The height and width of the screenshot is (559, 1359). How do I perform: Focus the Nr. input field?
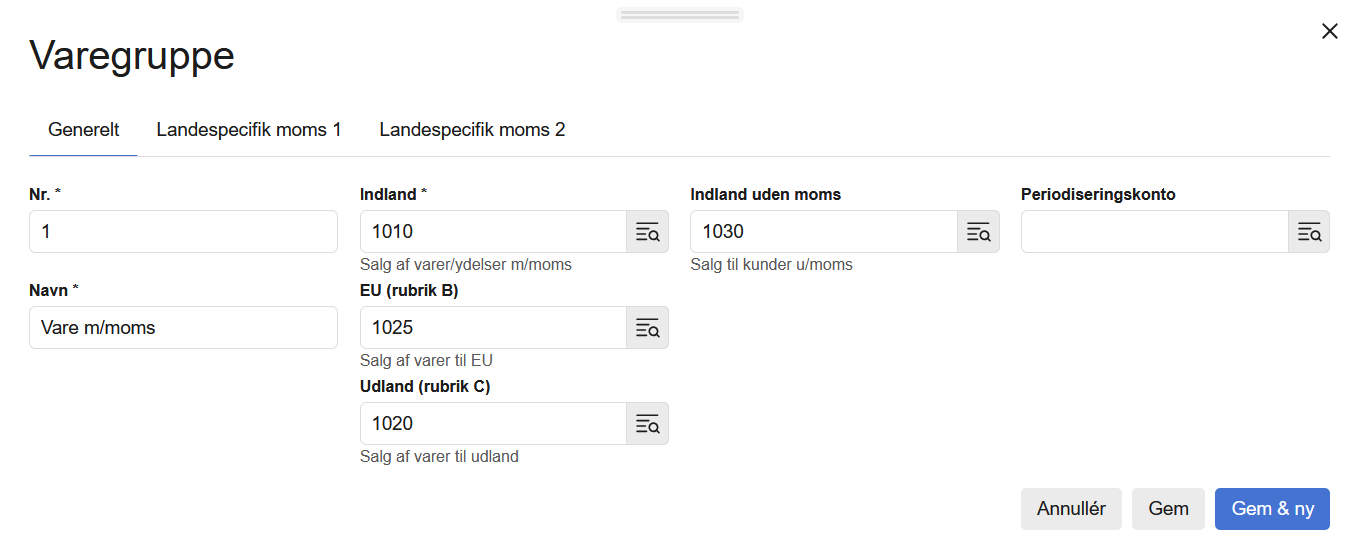click(183, 232)
